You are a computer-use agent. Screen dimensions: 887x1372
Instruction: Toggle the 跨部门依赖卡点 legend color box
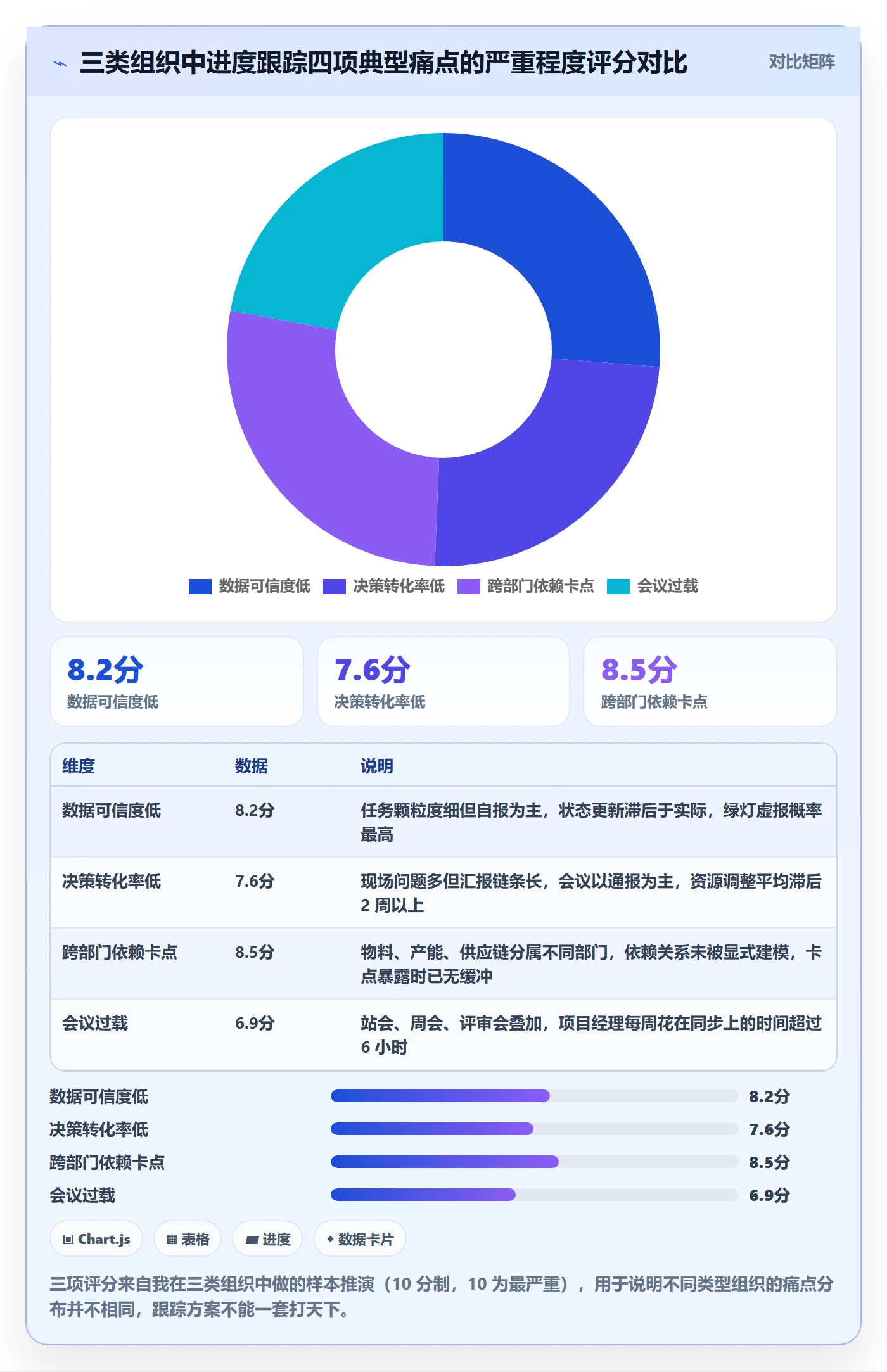pos(468,587)
